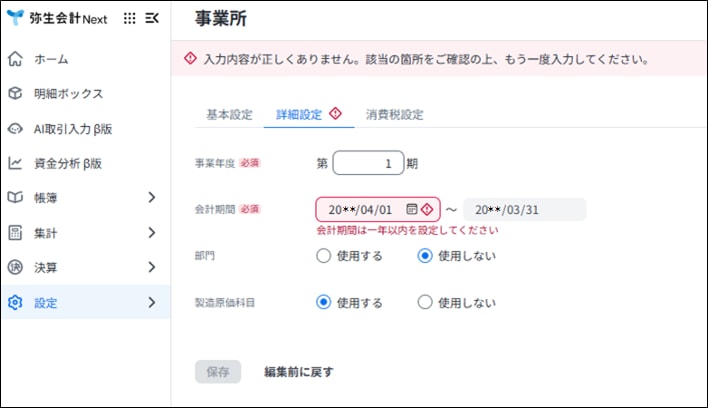
Task: Collapse sidebar using the menu toggle icon
Action: click(152, 19)
